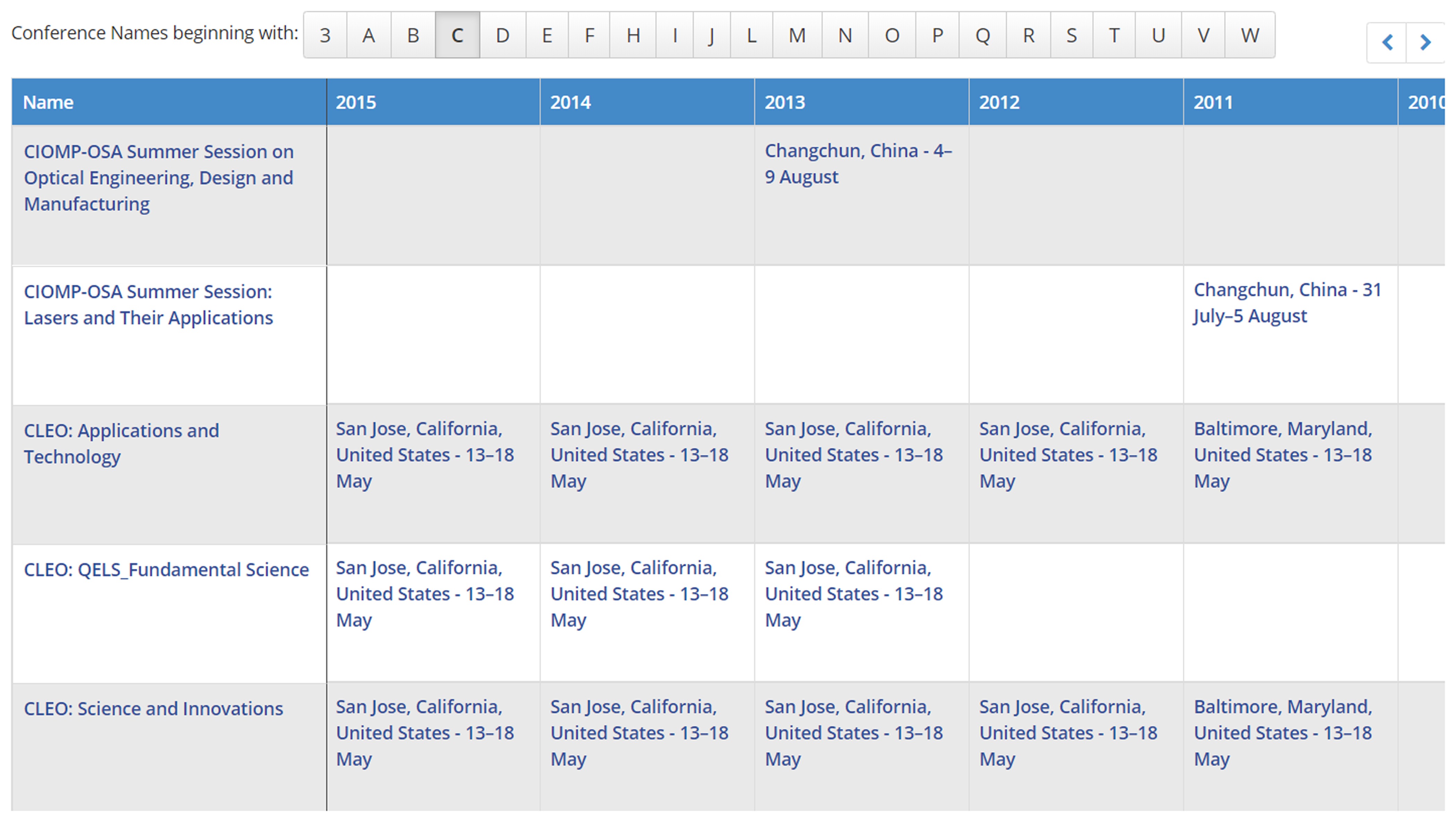Filter conference names beginning with B
The image size is (1456, 822).
click(413, 35)
